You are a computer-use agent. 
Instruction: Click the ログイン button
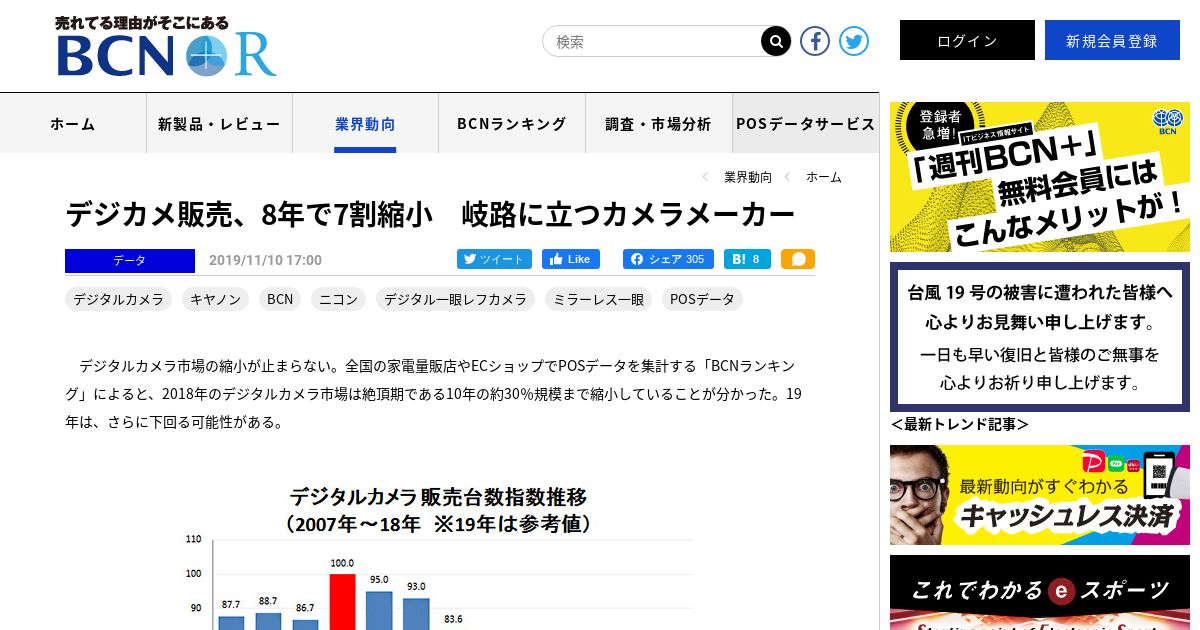(967, 40)
